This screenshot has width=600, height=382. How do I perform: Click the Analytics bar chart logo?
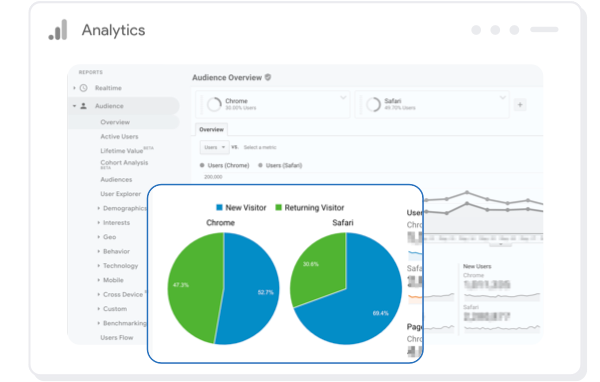click(x=58, y=29)
